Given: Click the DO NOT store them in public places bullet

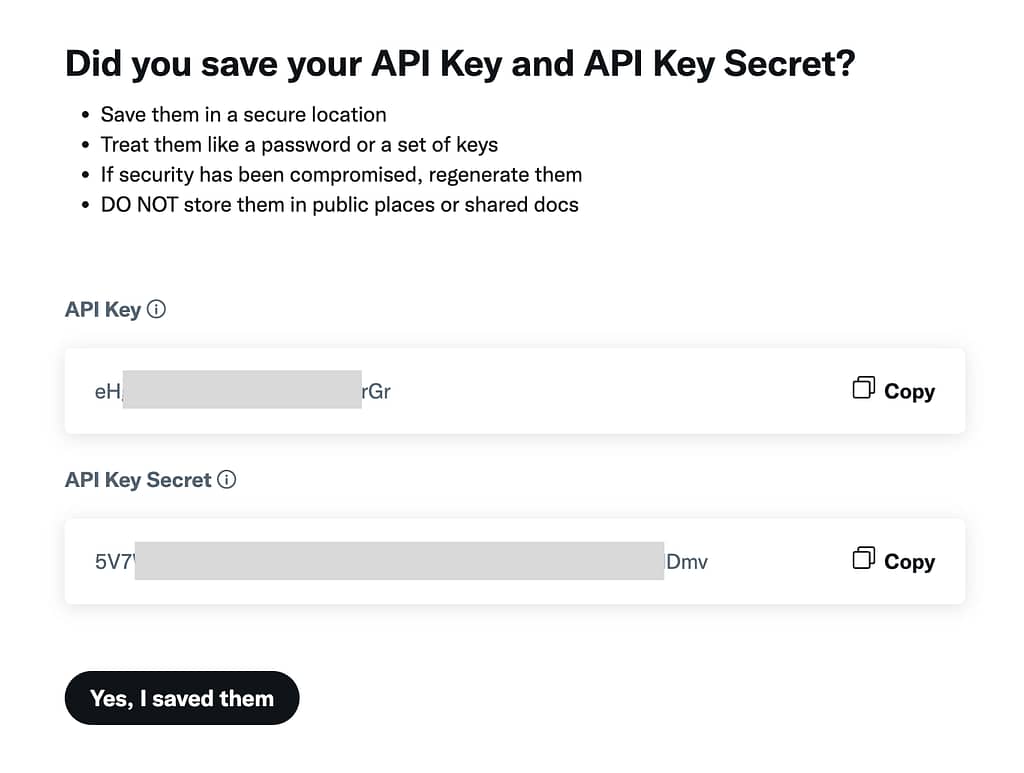Looking at the screenshot, I should [339, 205].
